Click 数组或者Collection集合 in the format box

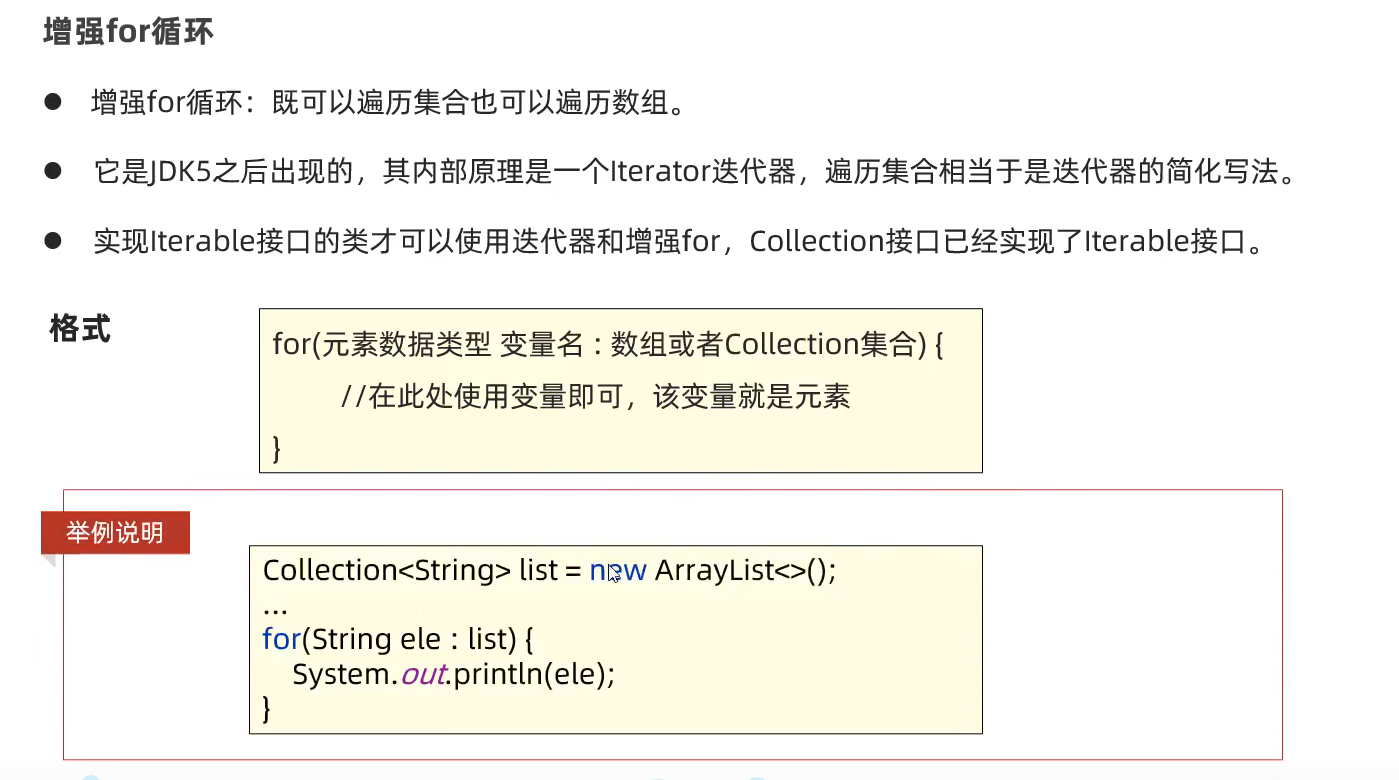click(x=765, y=345)
